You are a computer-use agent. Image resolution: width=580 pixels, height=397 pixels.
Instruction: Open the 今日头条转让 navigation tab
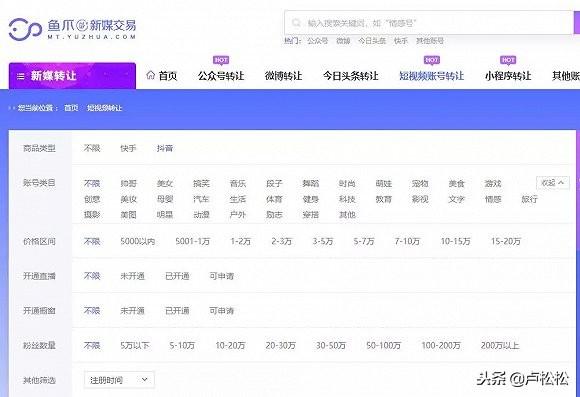(x=350, y=76)
